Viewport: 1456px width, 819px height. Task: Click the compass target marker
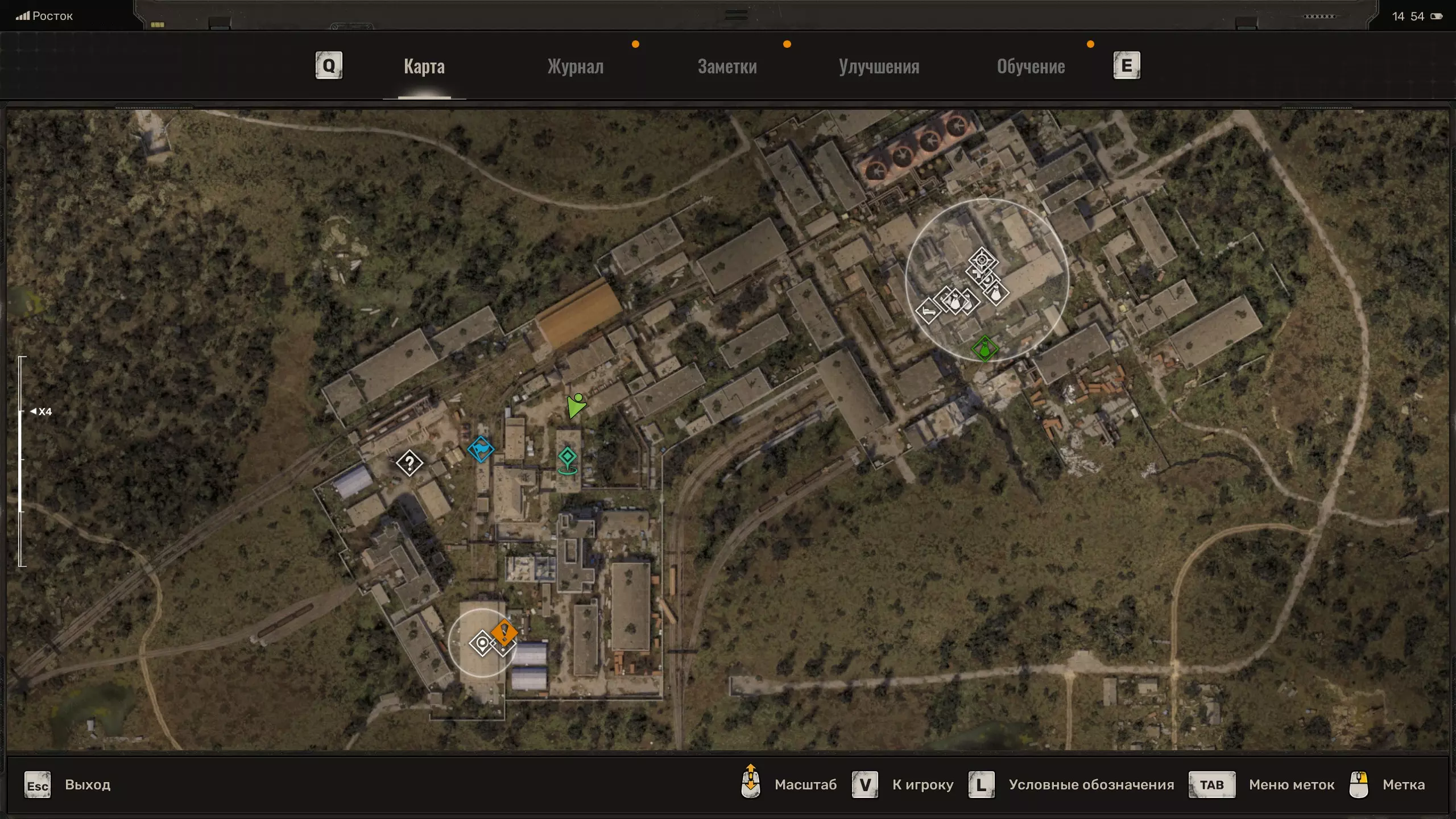[982, 260]
